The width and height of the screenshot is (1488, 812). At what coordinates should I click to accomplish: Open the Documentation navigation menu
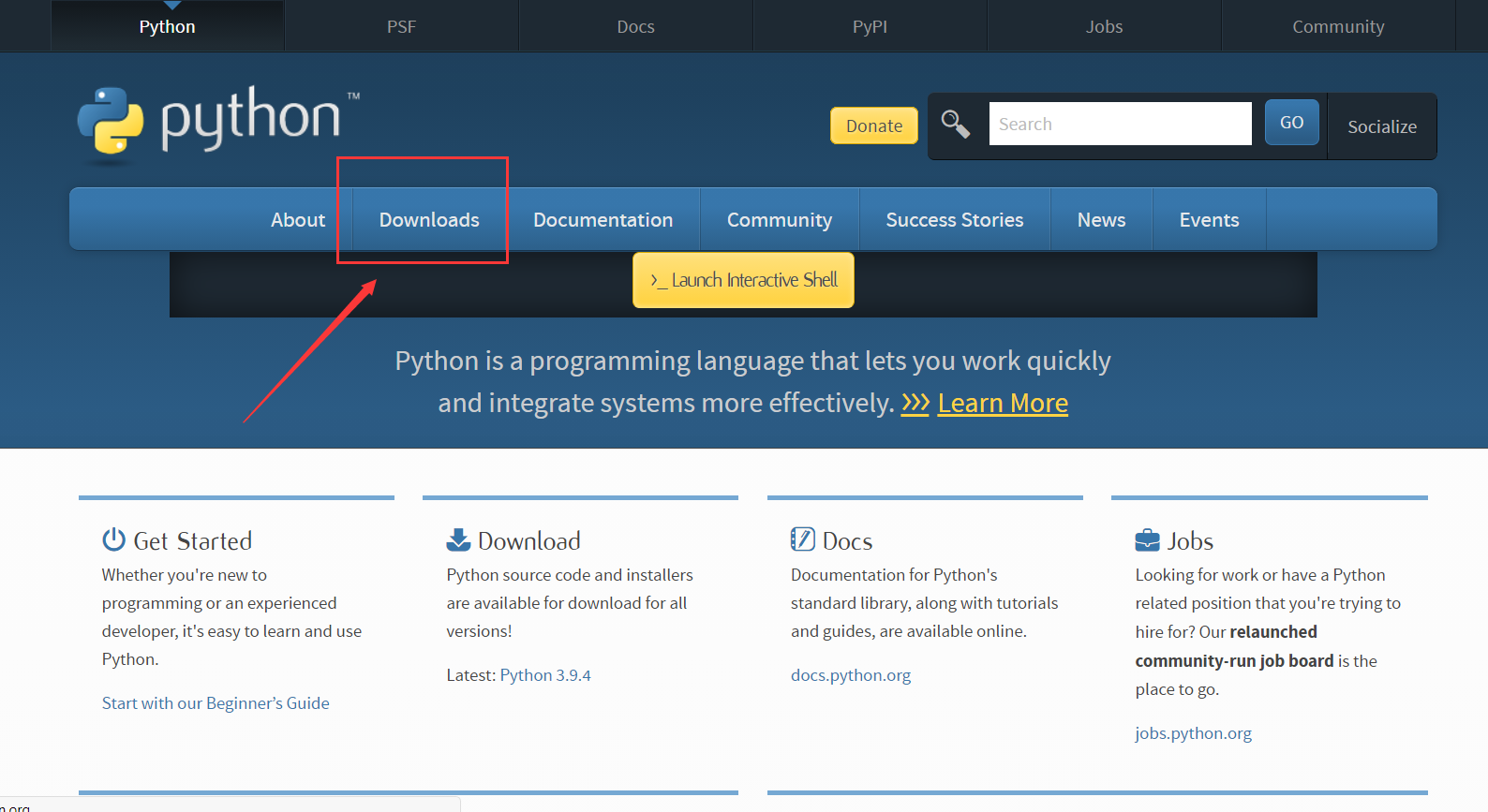603,219
